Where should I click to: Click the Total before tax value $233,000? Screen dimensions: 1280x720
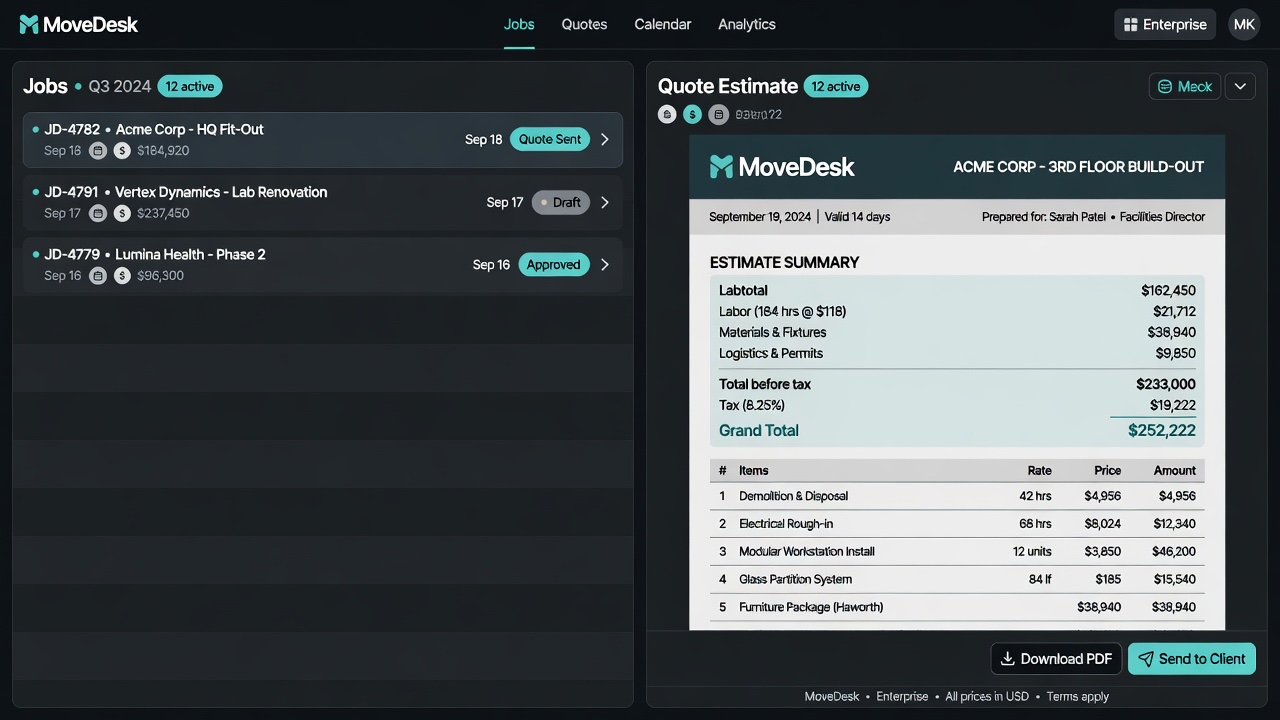(x=1166, y=384)
